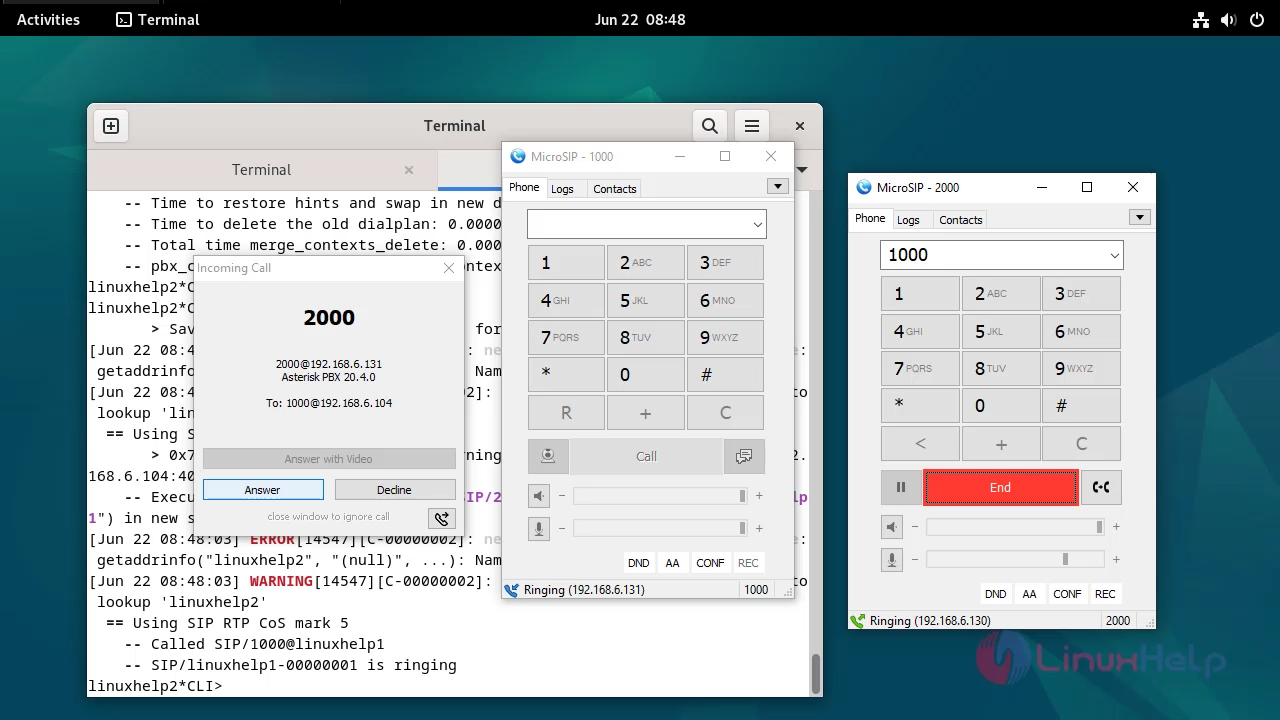This screenshot has height=720, width=1280.
Task: Click video call icon in MicroSIP 1000
Action: tap(548, 456)
